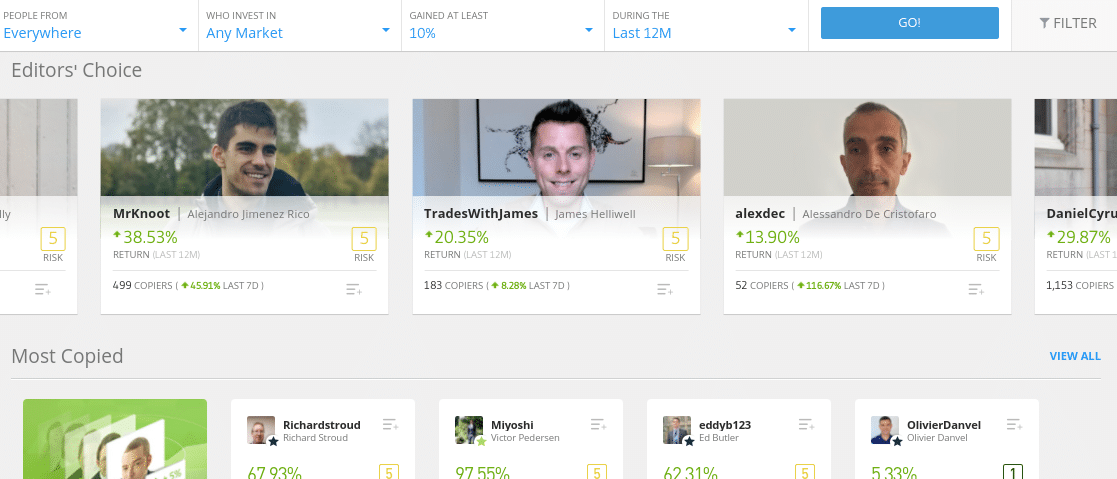Click TradesWithJames 20.35% return value

click(x=457, y=237)
